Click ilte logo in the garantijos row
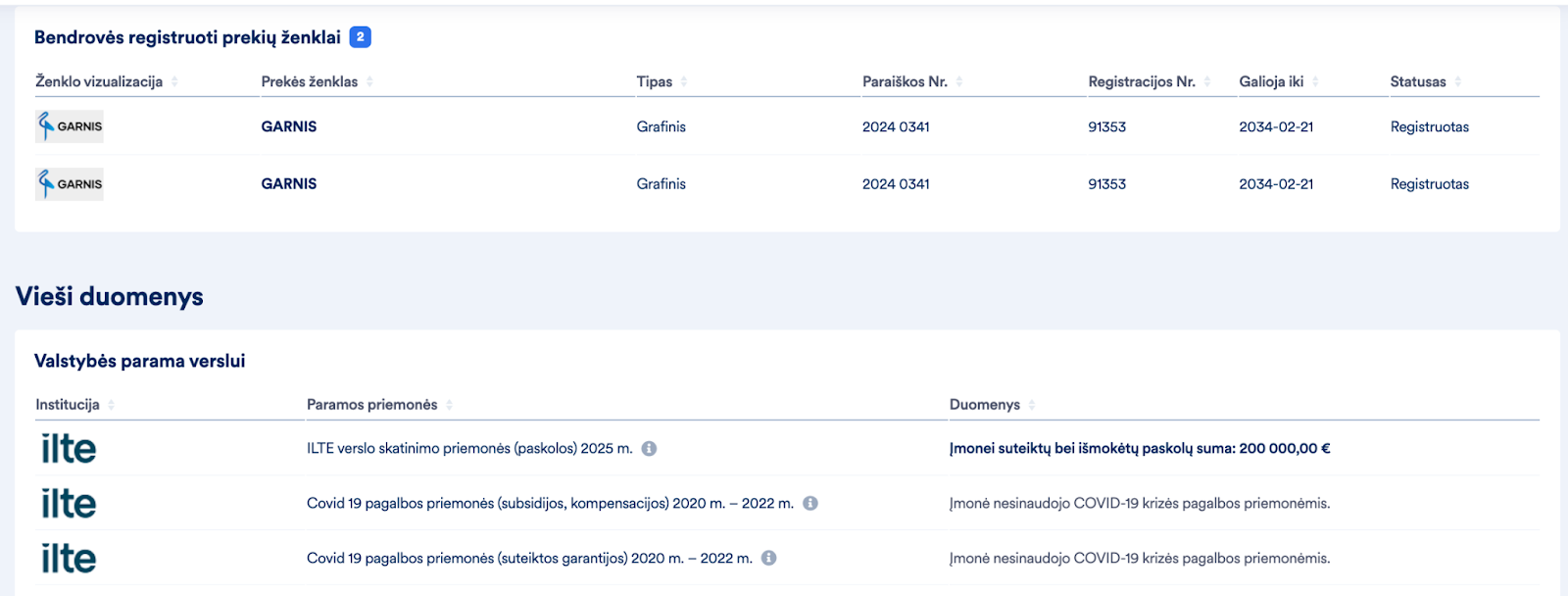The width and height of the screenshot is (1568, 596). tap(69, 558)
